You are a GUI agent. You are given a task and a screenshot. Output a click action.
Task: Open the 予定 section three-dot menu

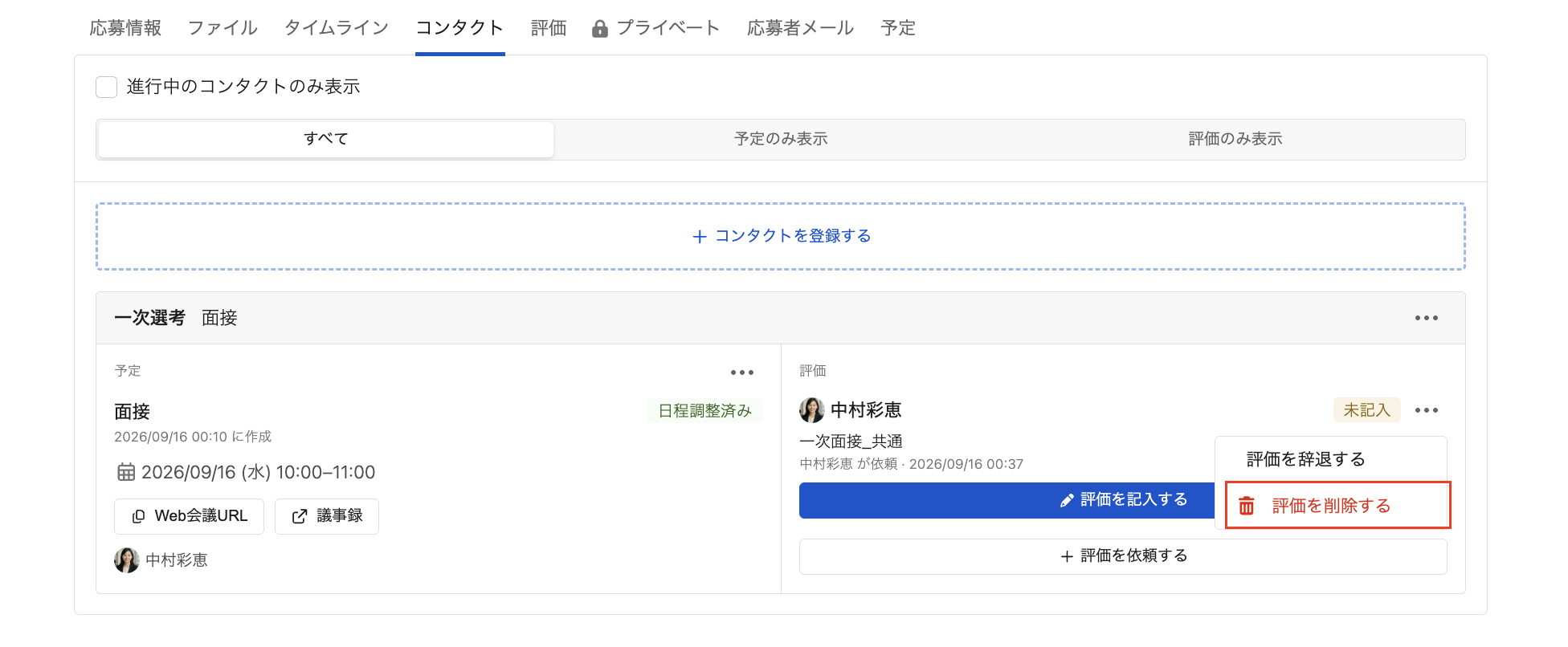click(x=742, y=372)
